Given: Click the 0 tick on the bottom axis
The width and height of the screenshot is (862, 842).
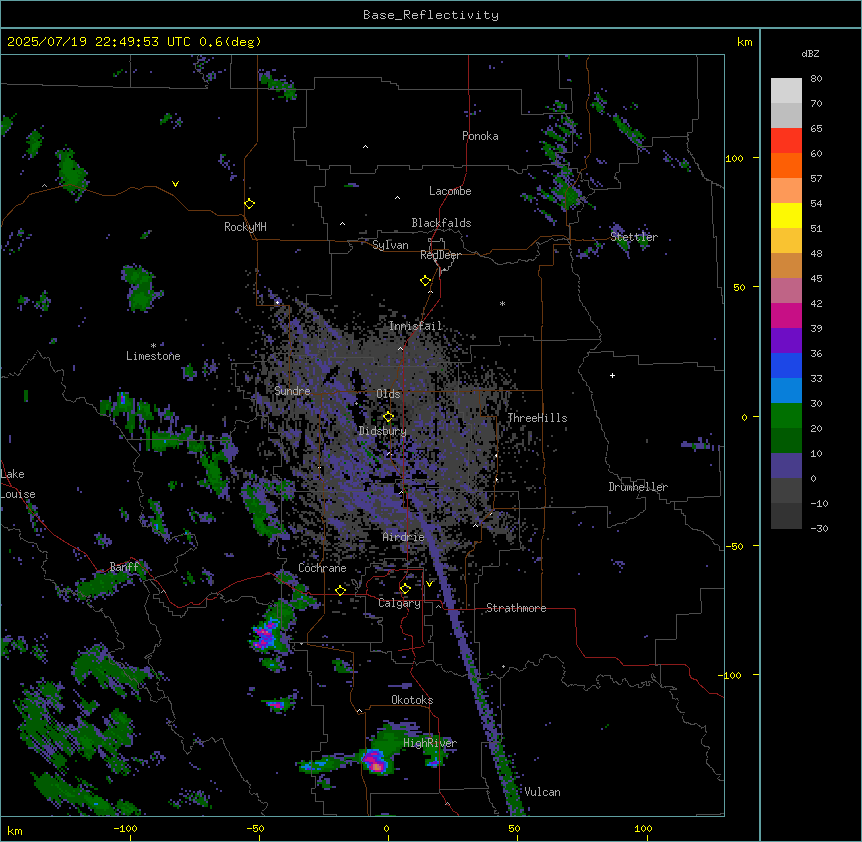Looking at the screenshot, I should [386, 828].
